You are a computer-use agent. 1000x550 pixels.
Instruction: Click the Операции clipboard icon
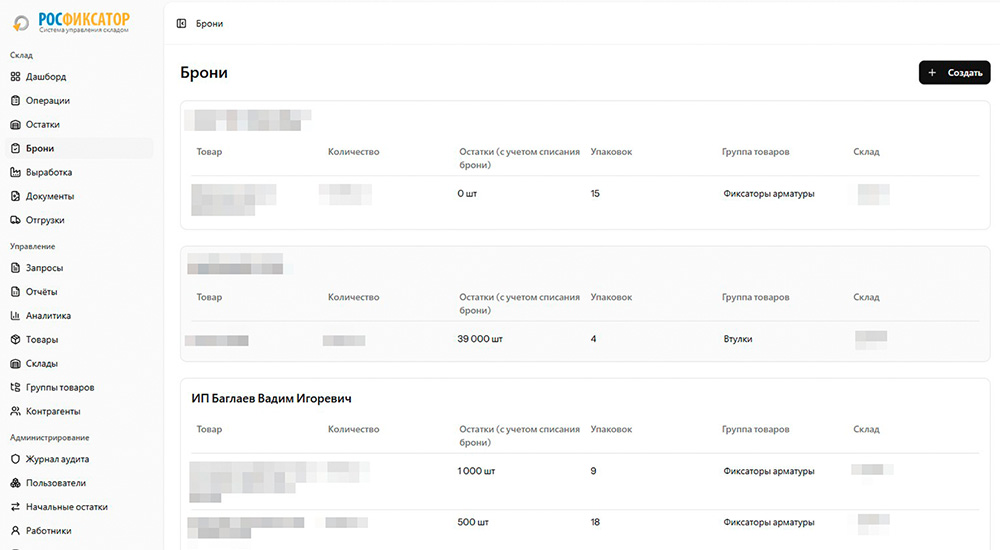point(15,100)
